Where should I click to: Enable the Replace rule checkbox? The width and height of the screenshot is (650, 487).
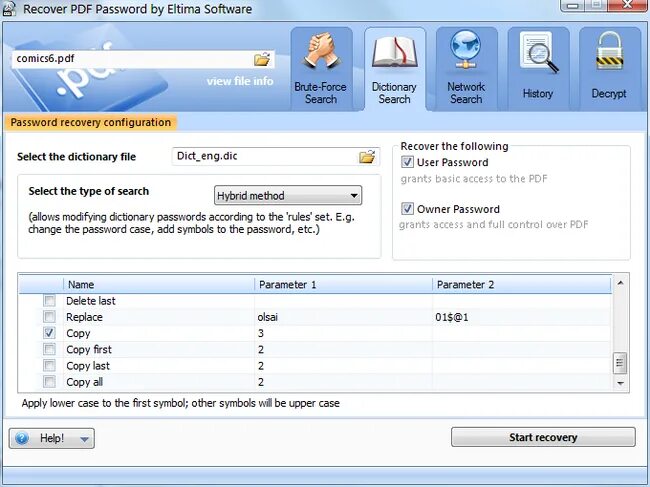click(x=49, y=317)
